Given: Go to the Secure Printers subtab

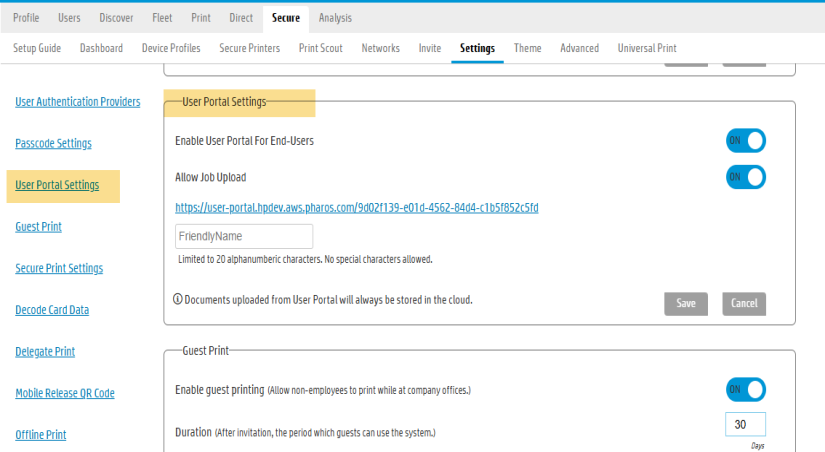Looking at the screenshot, I should pos(249,48).
